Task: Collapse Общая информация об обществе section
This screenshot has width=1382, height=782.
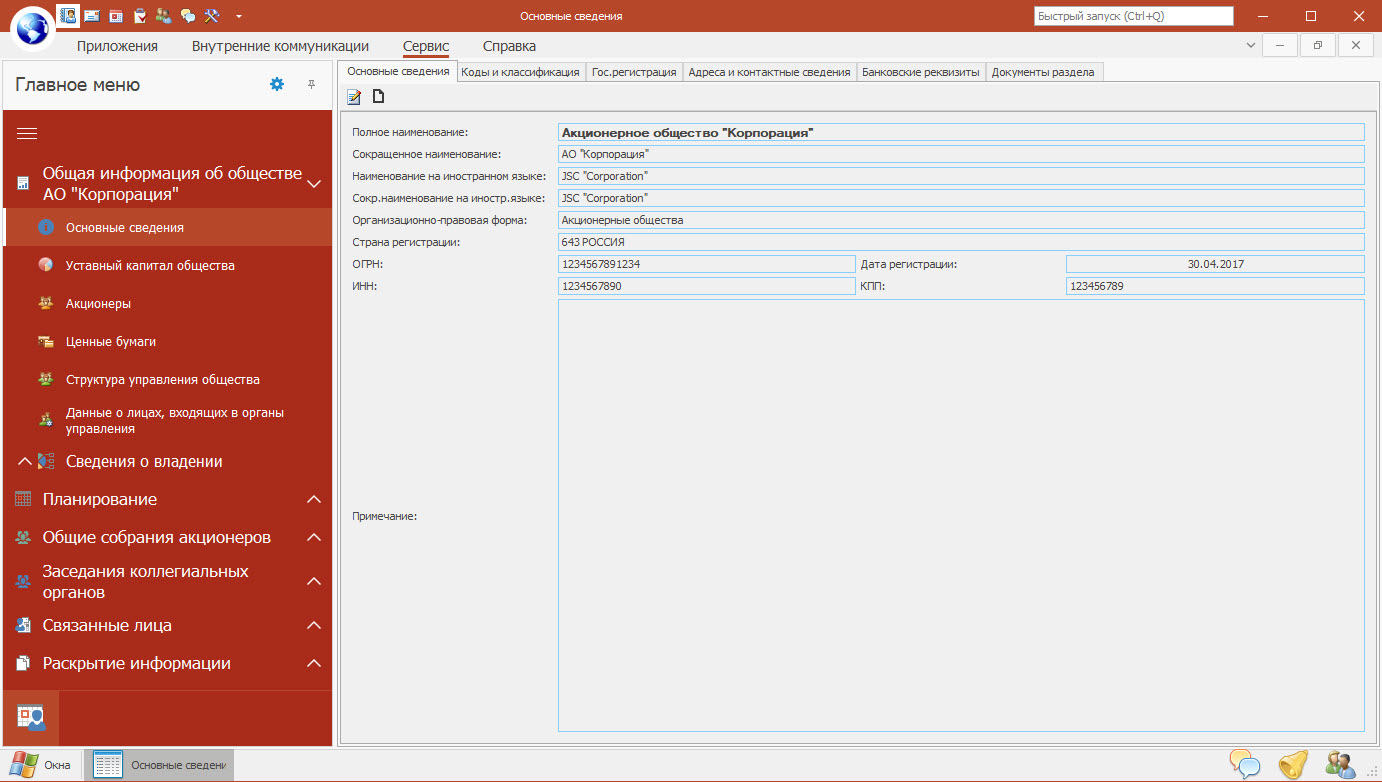Action: (313, 184)
